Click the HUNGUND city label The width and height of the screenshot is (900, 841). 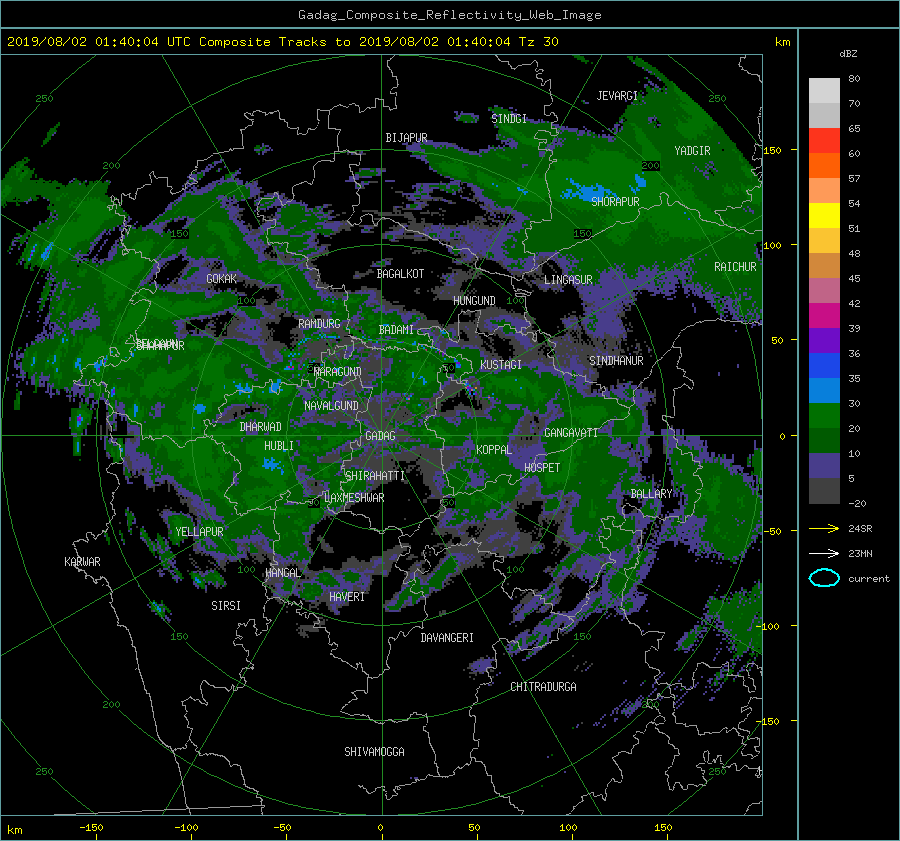click(474, 301)
